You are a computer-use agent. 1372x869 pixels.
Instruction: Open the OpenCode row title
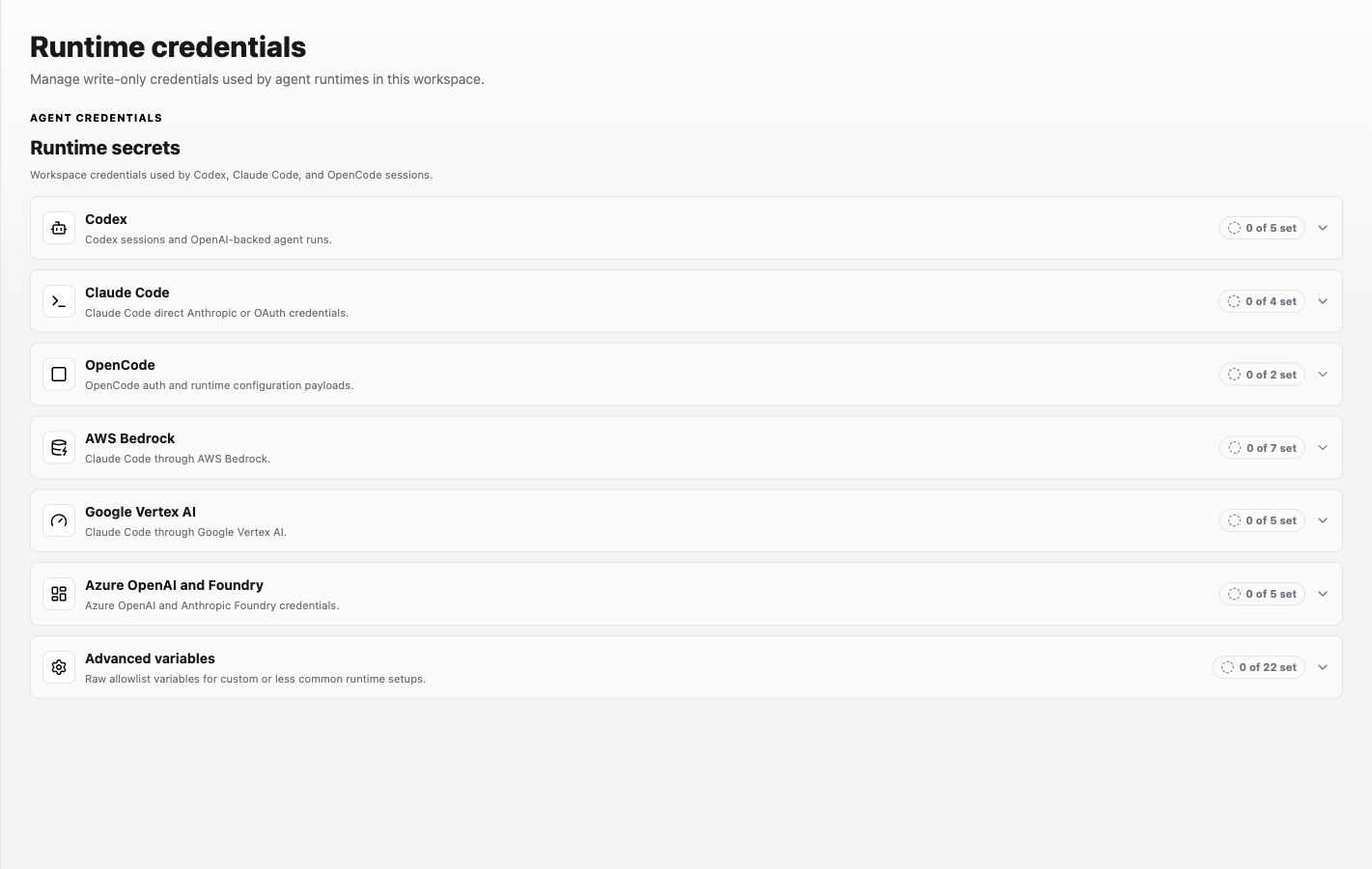coord(120,365)
